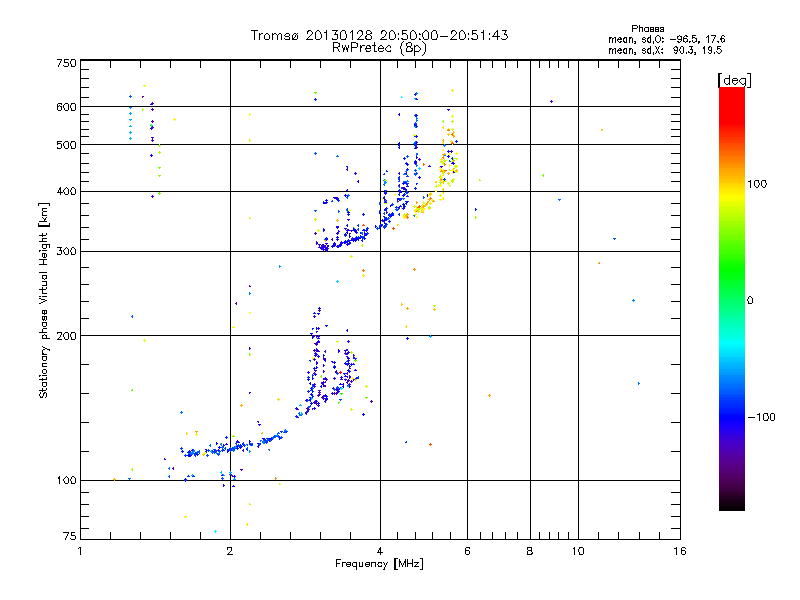The image size is (800, 600).
Task: Click the y-axis label '750'
Action: click(x=67, y=63)
